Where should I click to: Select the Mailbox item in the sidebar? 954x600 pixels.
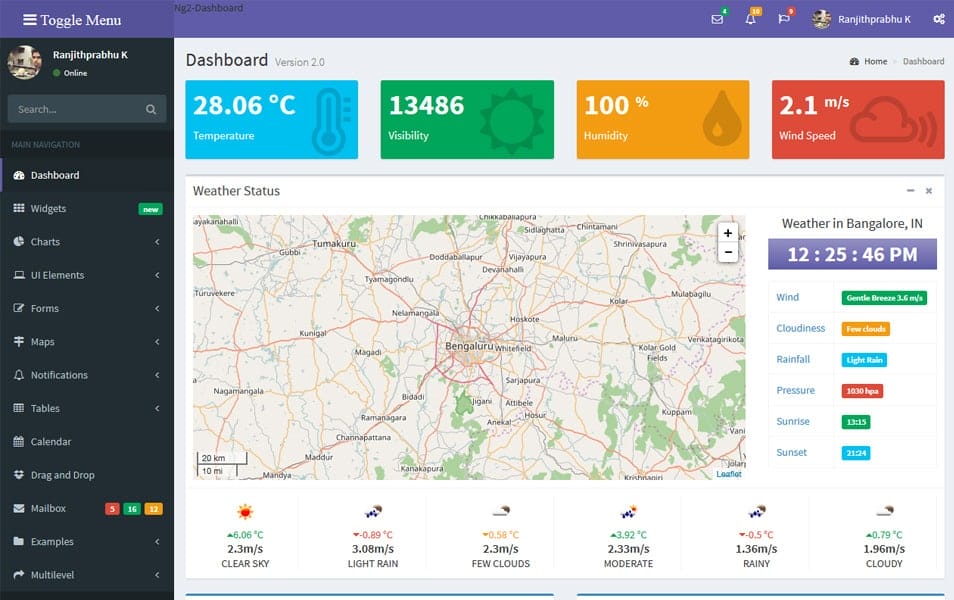coord(48,508)
